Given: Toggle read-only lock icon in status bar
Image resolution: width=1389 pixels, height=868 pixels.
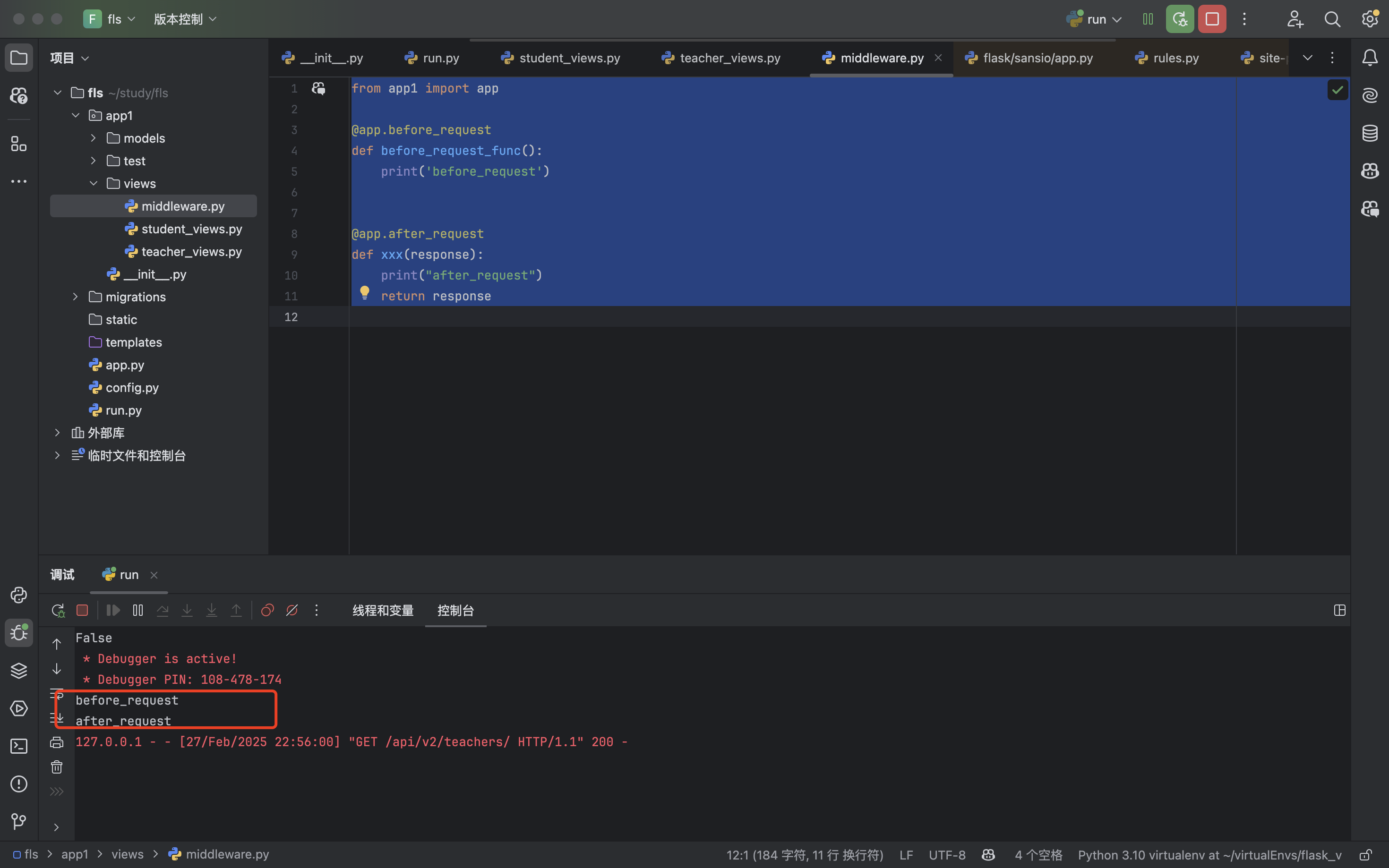Looking at the screenshot, I should point(1365,855).
